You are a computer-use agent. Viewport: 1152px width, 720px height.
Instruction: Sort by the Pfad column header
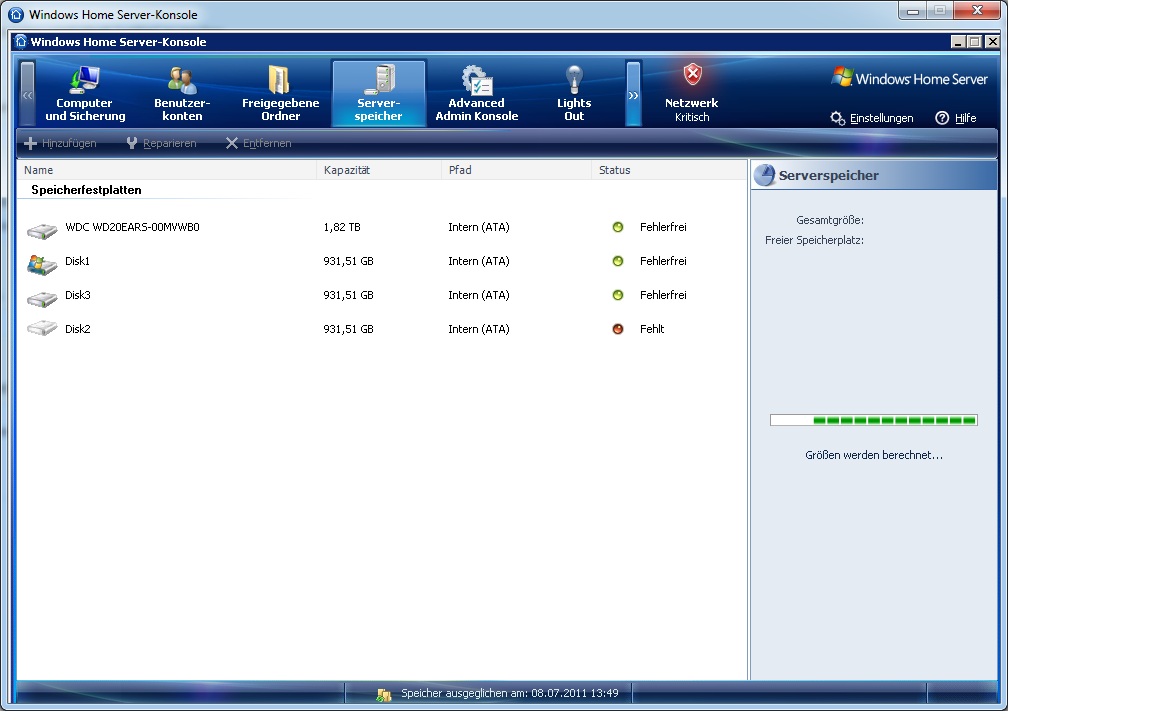click(x=516, y=170)
